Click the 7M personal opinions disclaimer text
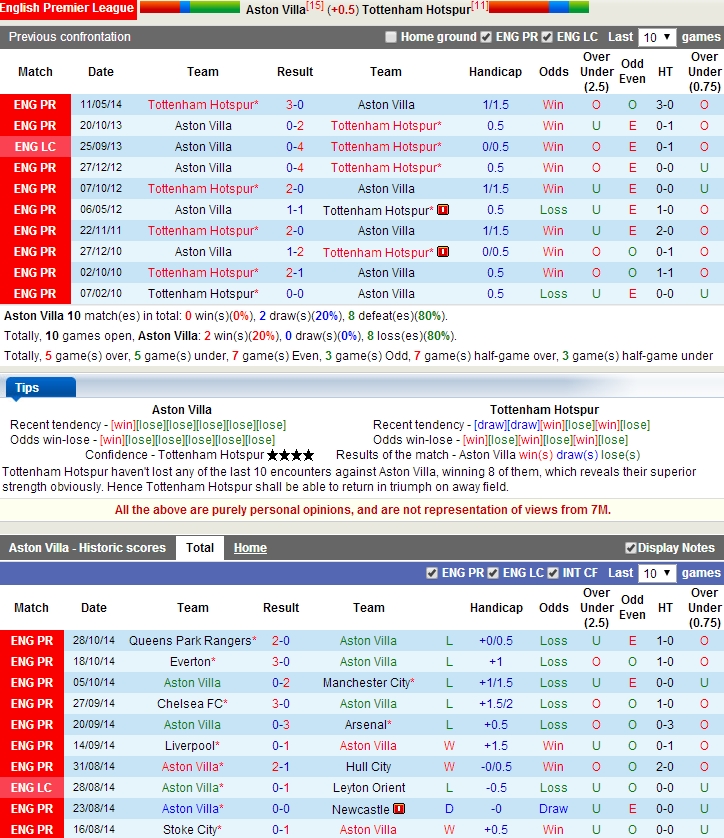Viewport: 724px width, 838px height. pyautogui.click(x=362, y=510)
